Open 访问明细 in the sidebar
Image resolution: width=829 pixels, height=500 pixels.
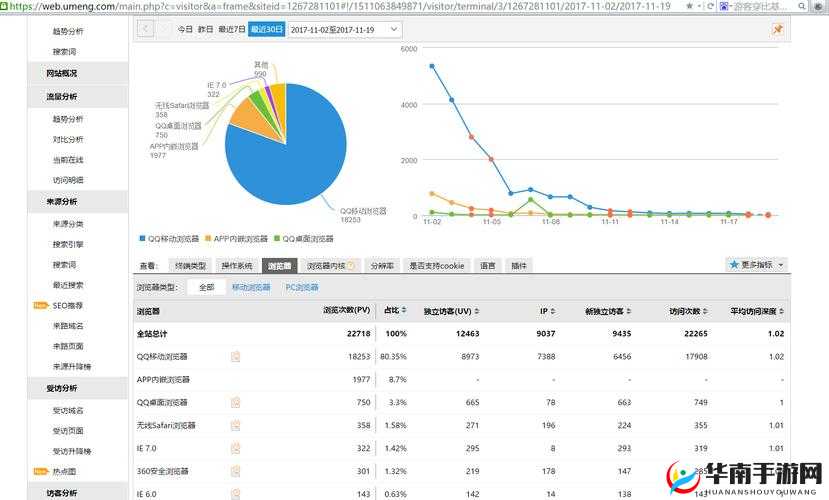click(68, 180)
